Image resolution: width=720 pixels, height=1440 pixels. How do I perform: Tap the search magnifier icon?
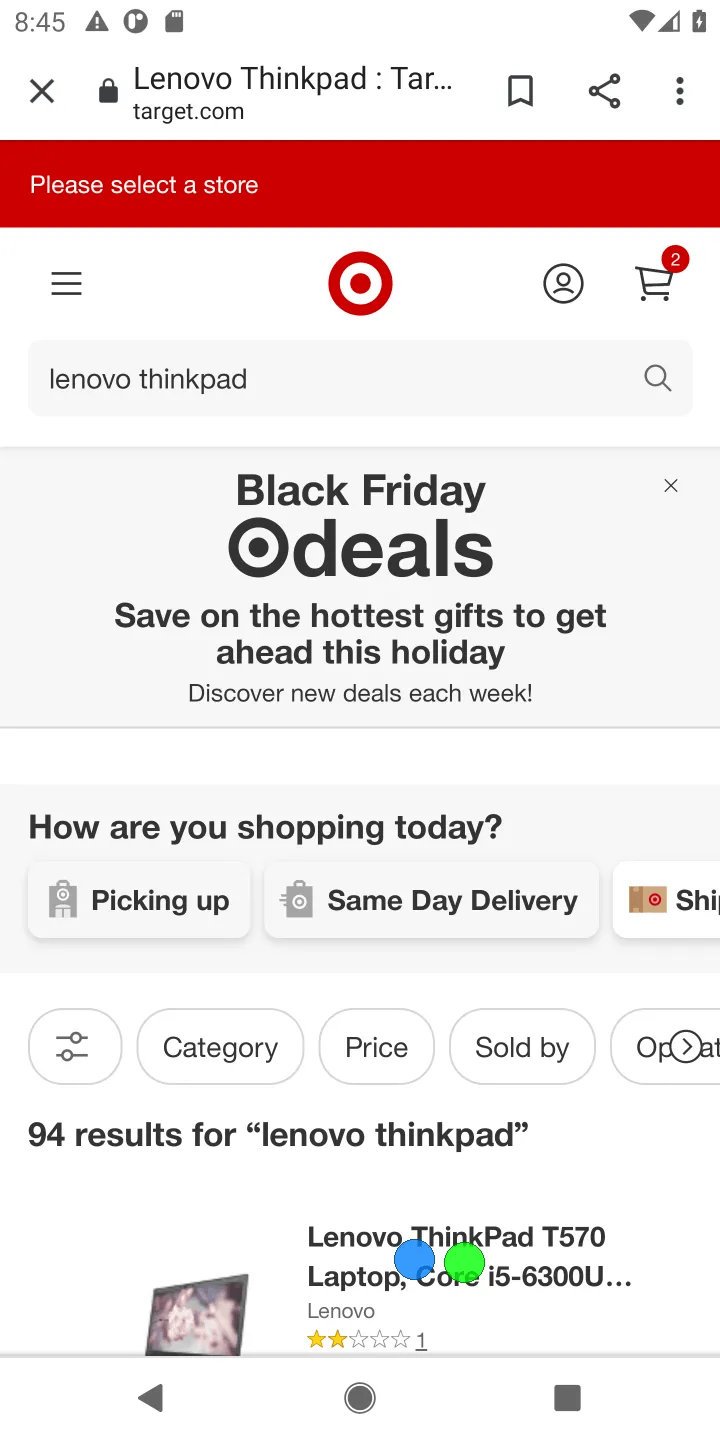pos(657,378)
